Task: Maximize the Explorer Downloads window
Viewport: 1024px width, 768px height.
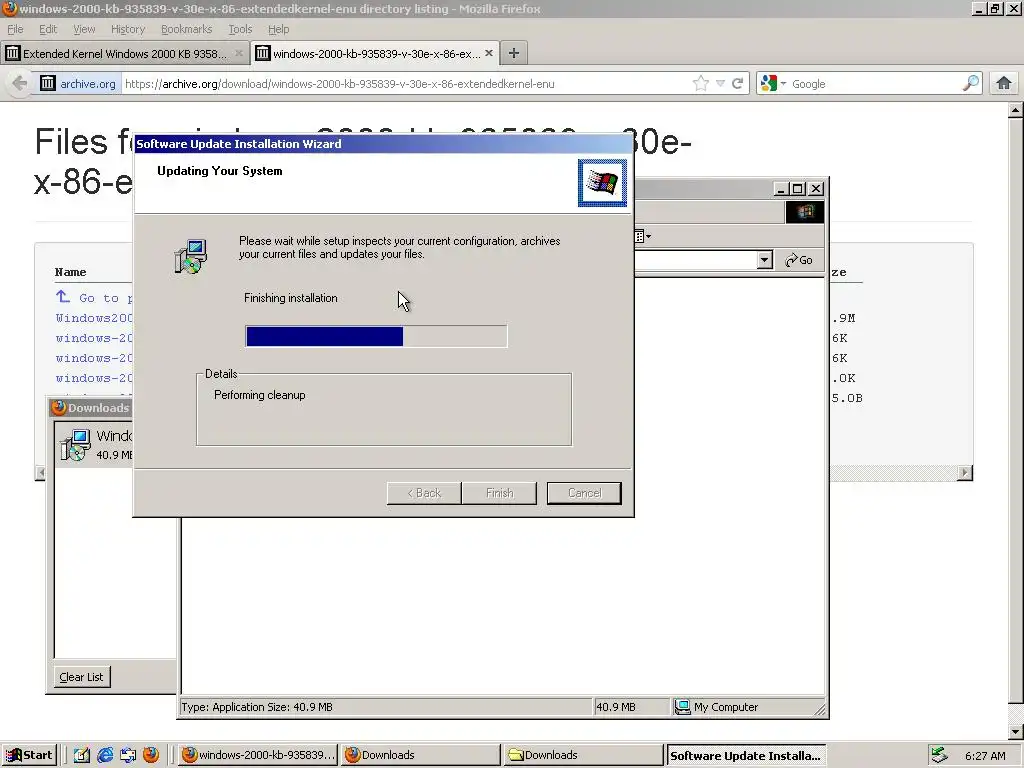Action: coord(797,189)
